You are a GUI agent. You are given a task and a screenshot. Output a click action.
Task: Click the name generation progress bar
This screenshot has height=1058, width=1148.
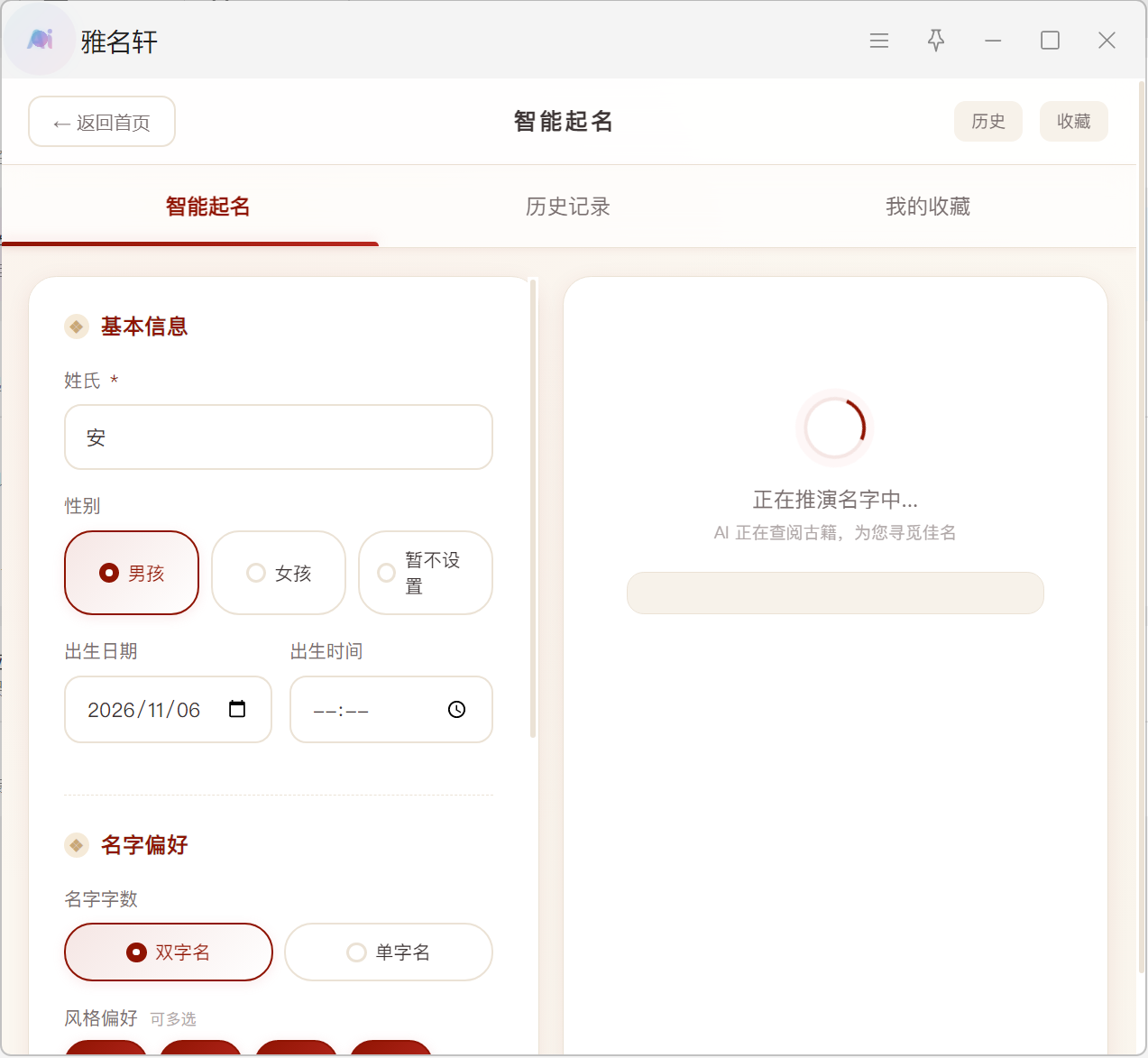tap(835, 593)
